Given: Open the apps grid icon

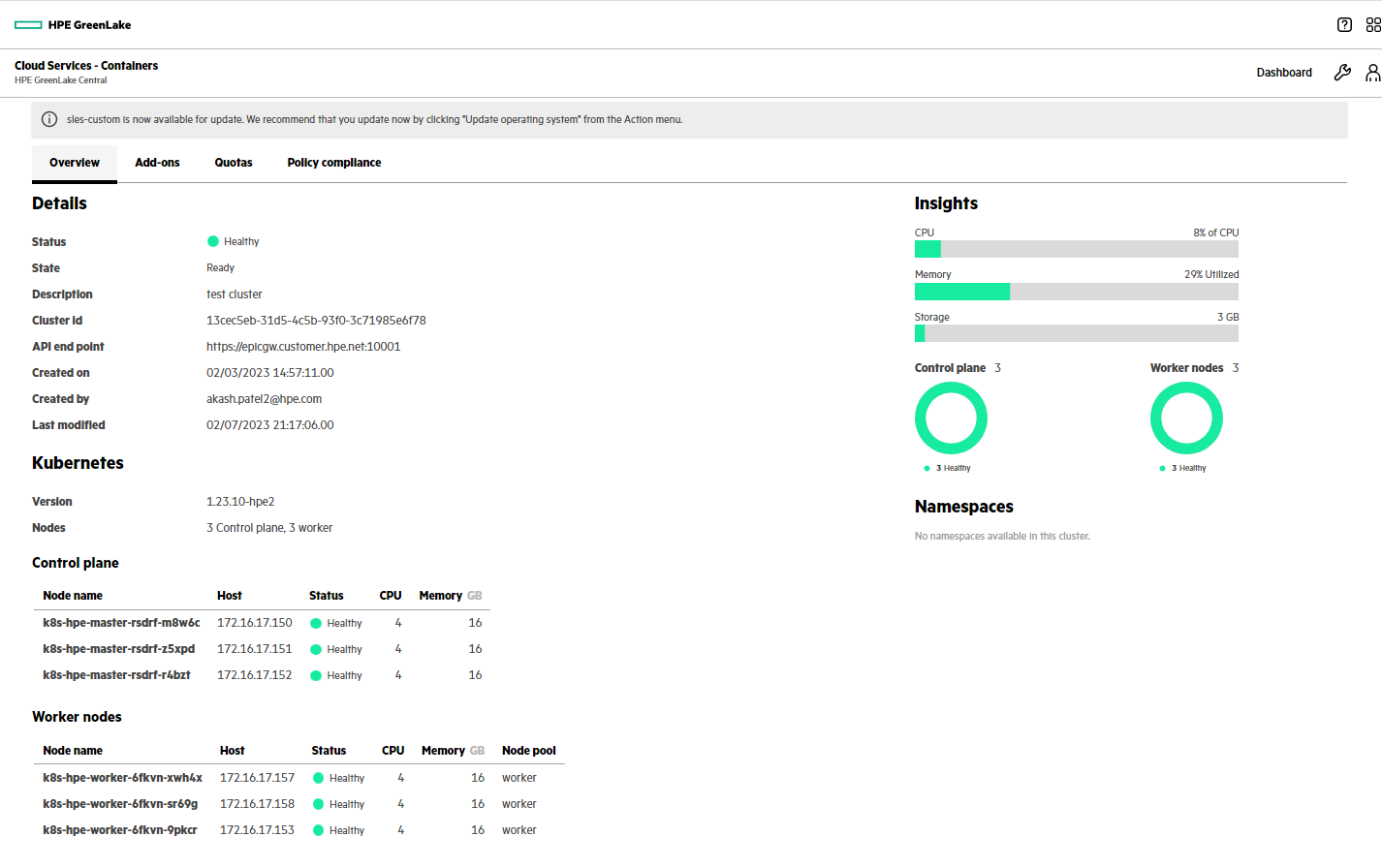Looking at the screenshot, I should tap(1373, 25).
